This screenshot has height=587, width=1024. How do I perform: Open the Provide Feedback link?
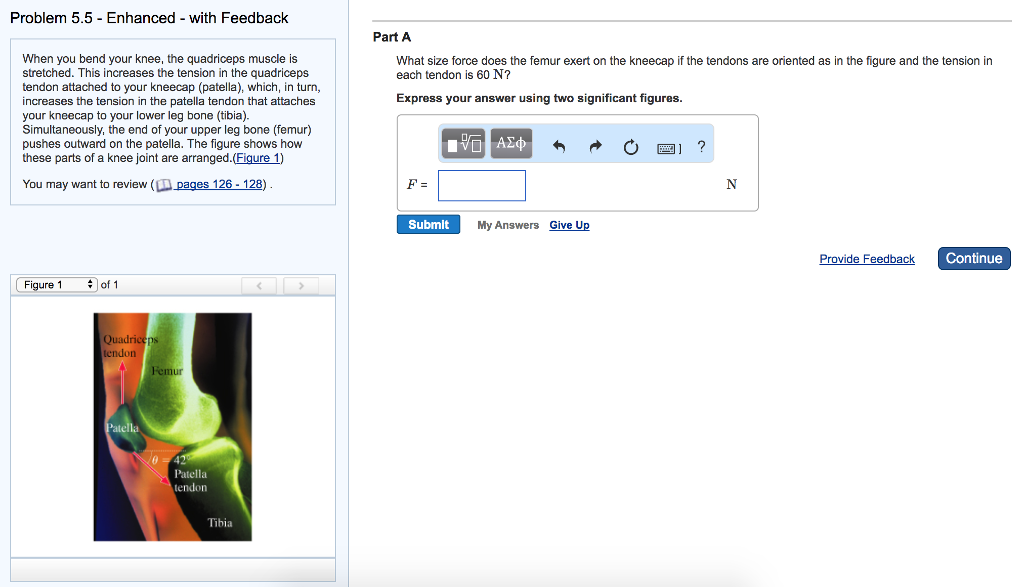coord(867,259)
